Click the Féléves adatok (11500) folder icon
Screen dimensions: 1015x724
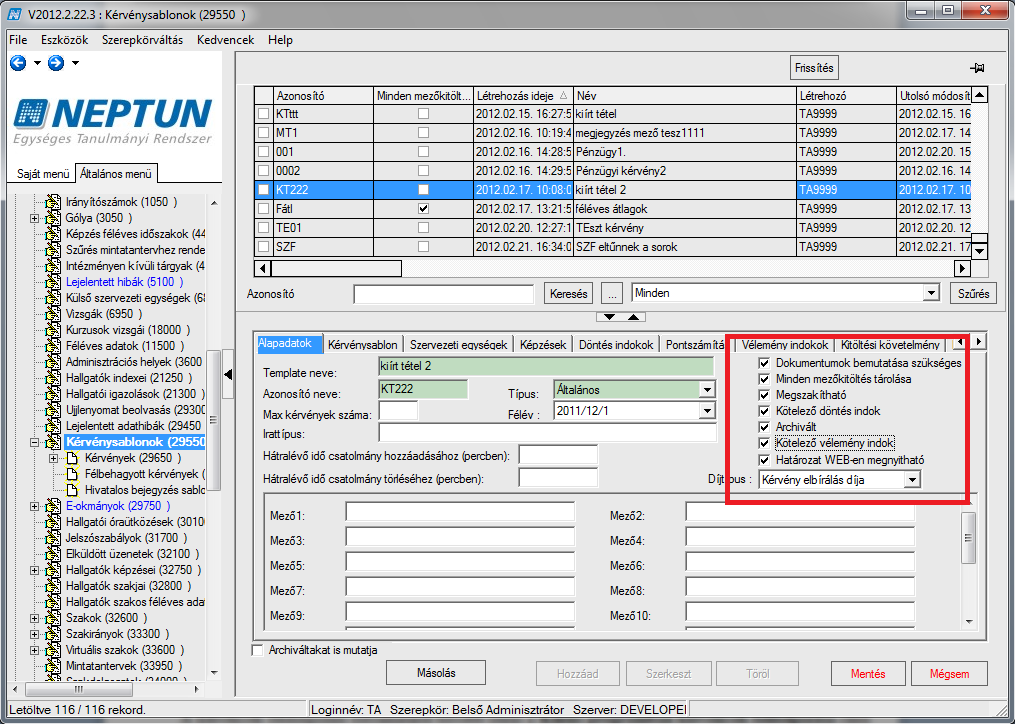53,346
